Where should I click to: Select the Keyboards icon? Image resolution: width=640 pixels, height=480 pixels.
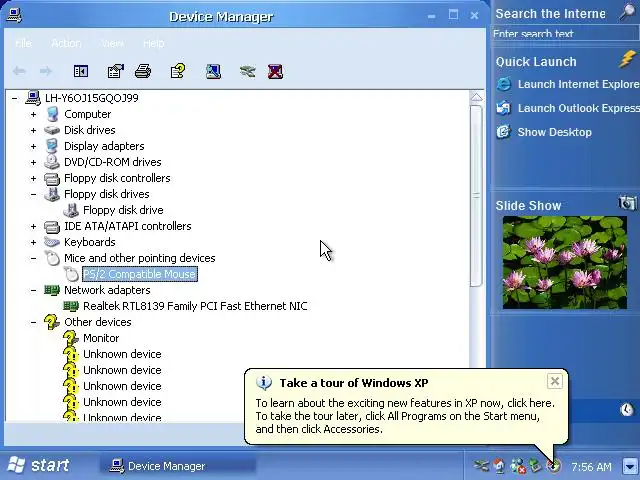point(52,242)
